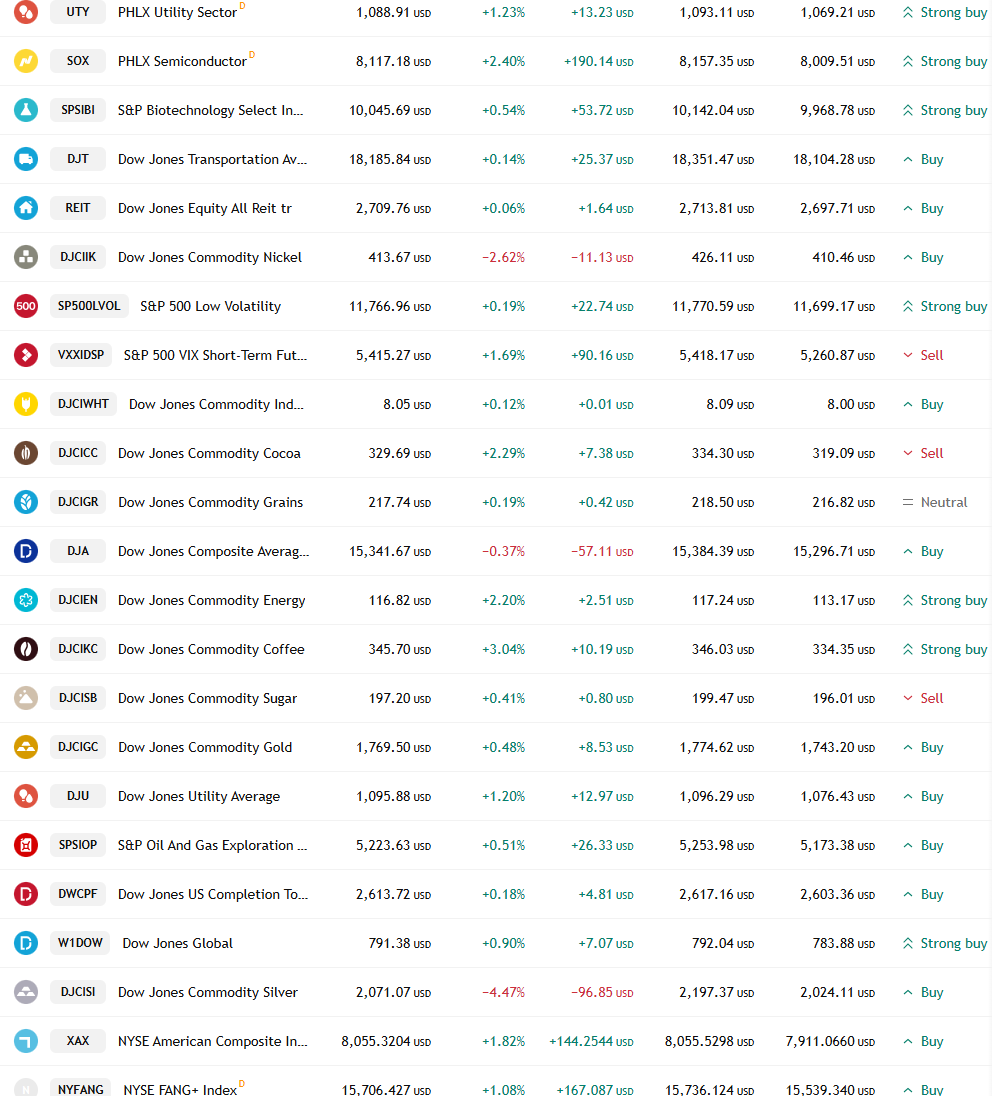The height and width of the screenshot is (1096, 992).
Task: Open the SOX ticker badge
Action: (78, 61)
